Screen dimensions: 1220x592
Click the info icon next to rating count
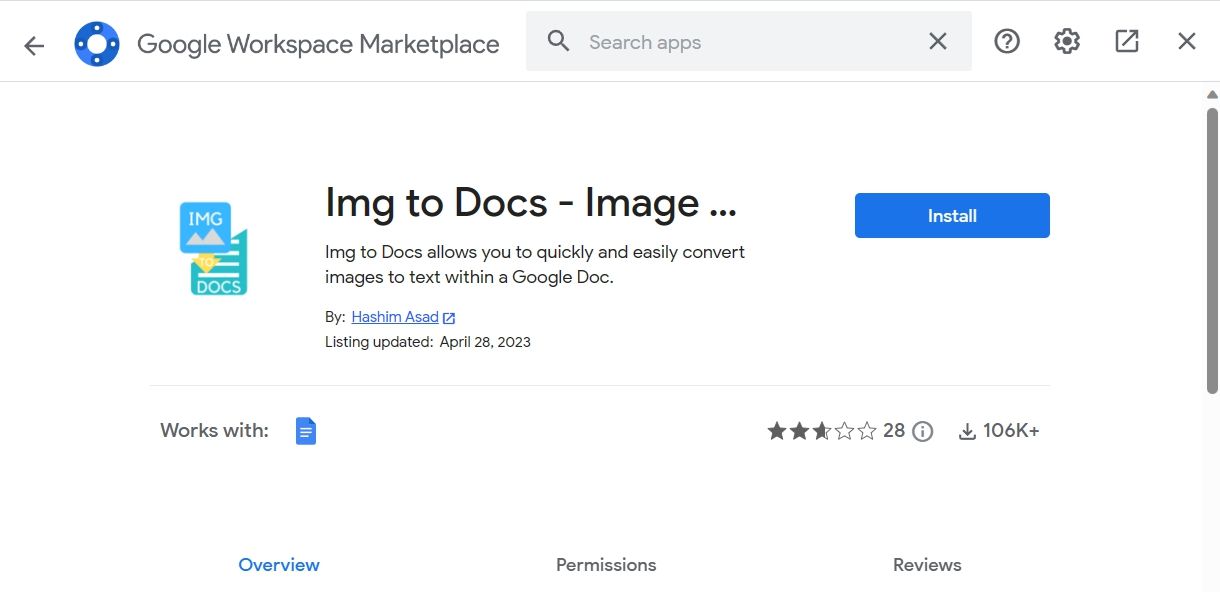923,431
